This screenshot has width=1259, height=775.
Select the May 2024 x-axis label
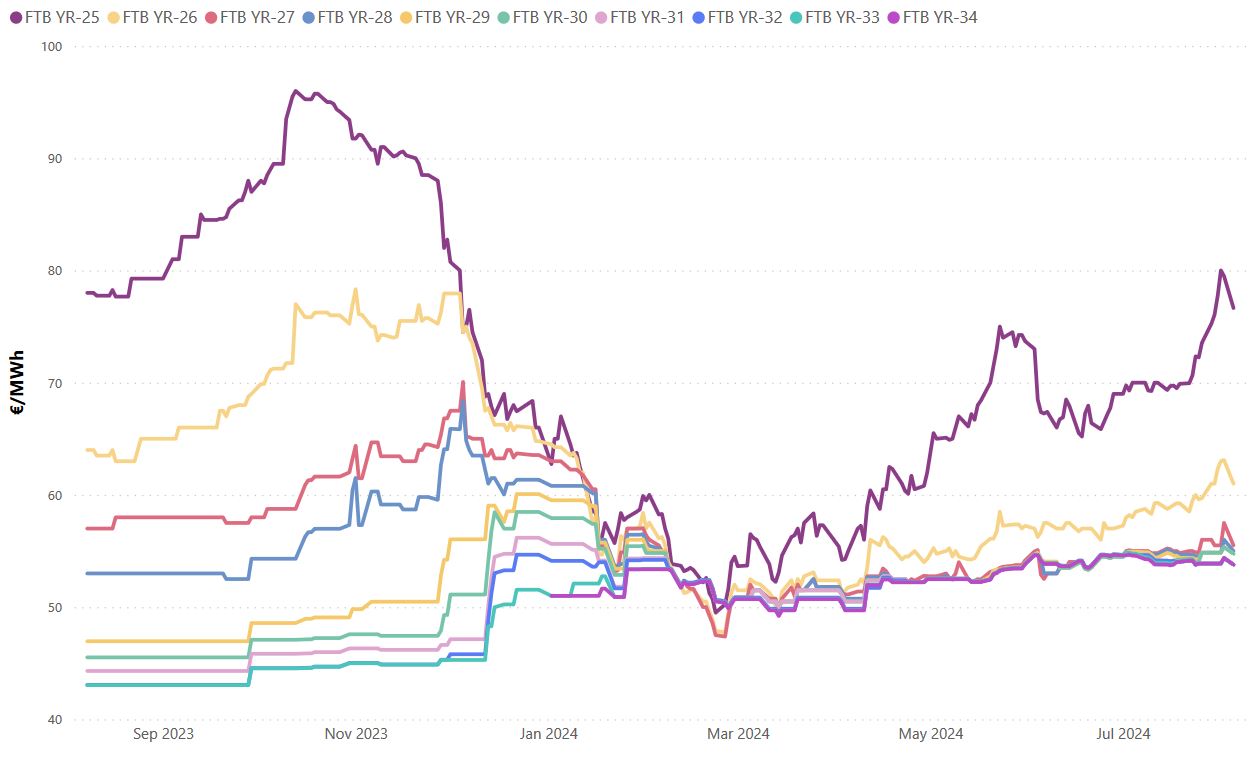click(931, 734)
